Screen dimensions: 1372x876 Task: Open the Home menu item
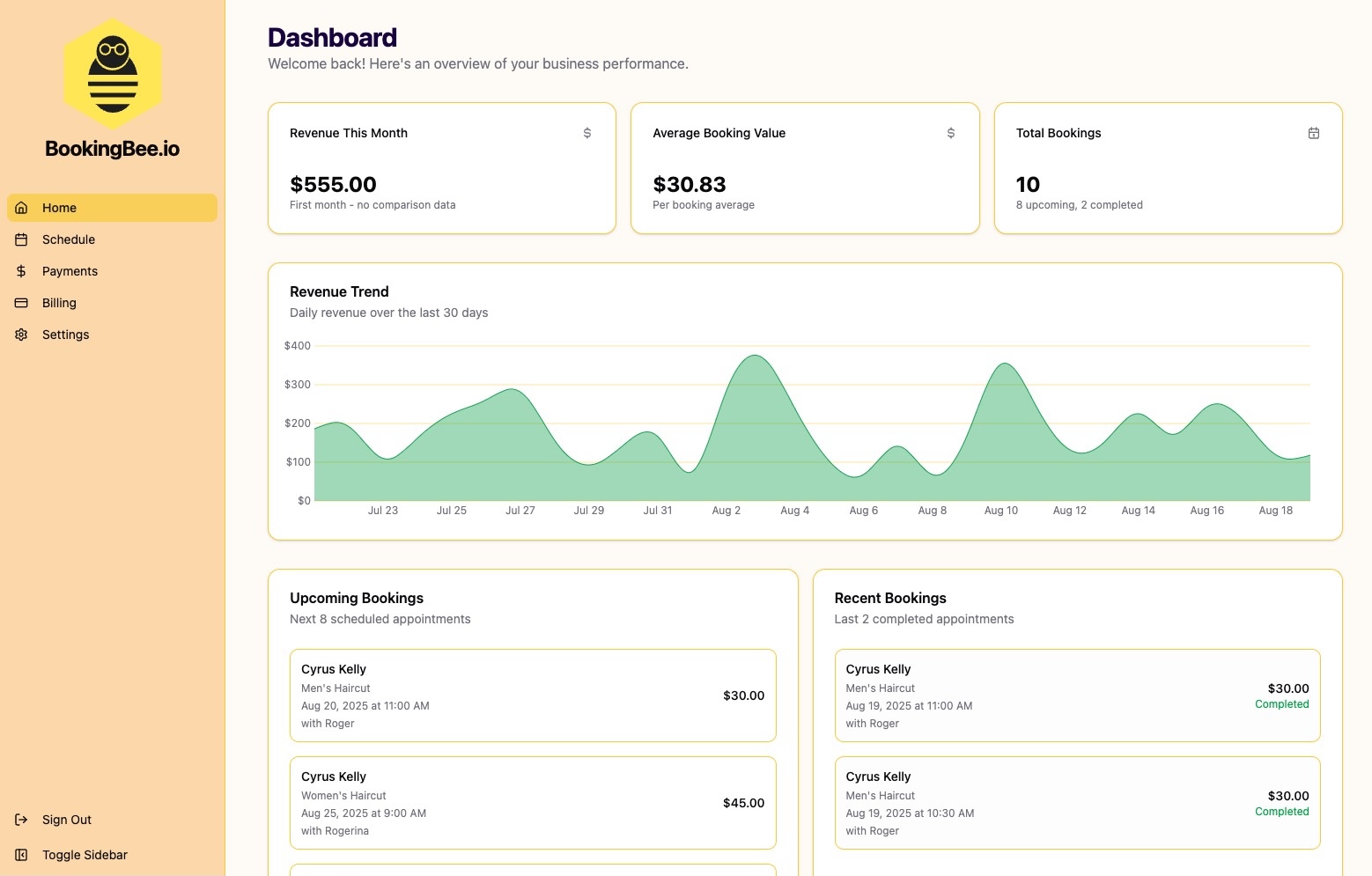click(x=112, y=208)
